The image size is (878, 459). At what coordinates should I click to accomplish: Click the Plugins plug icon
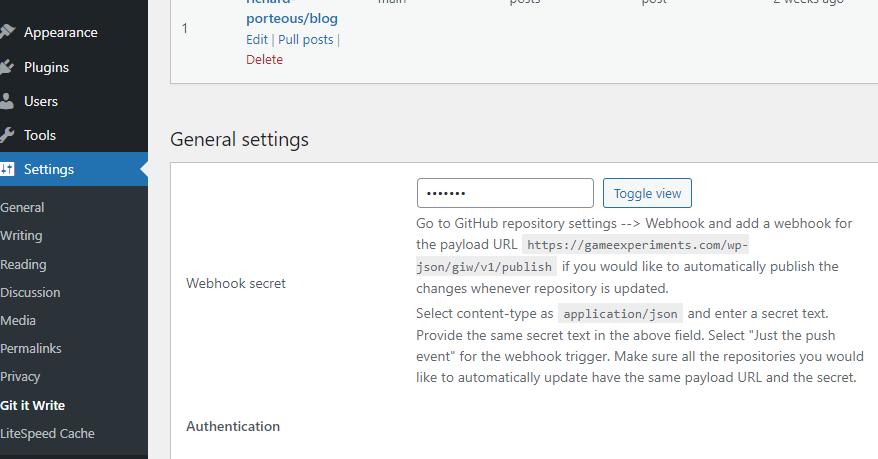(7, 67)
